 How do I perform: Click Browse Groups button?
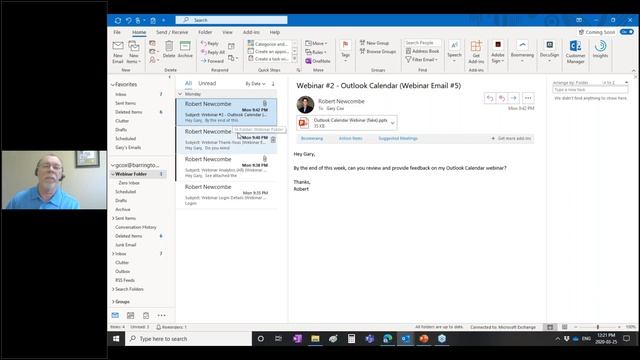(378, 51)
